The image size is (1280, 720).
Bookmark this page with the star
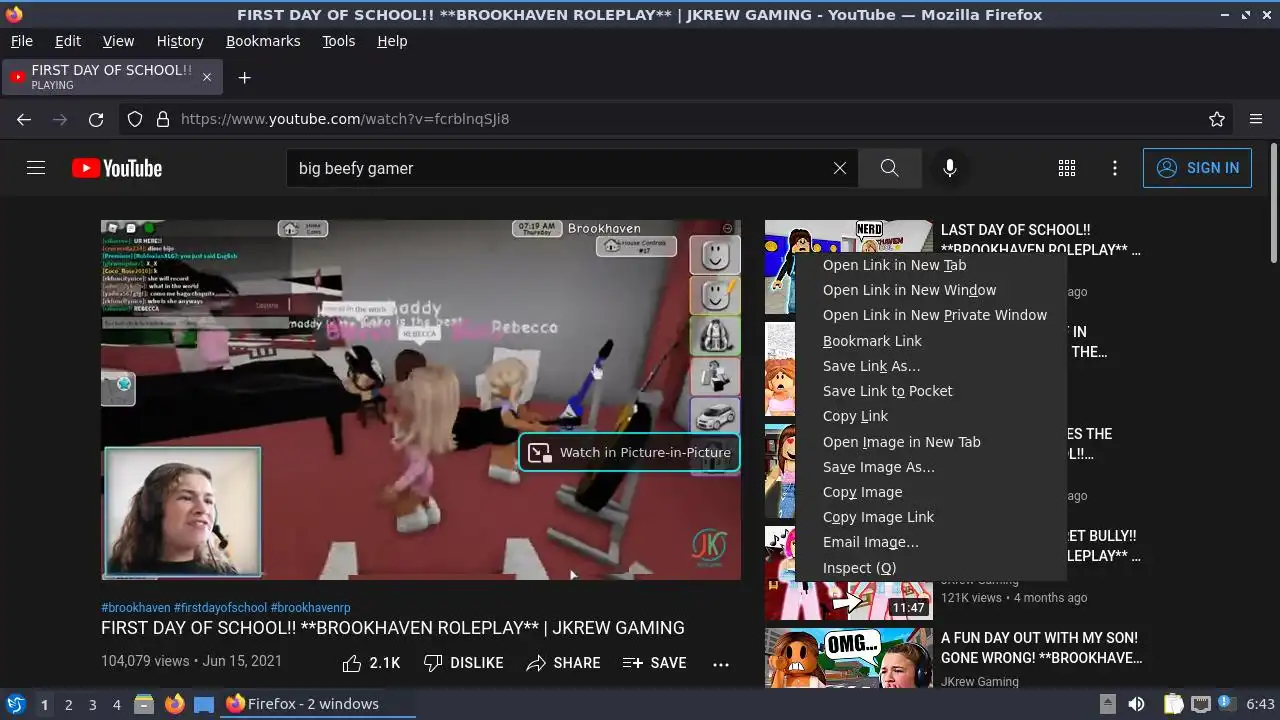pos(1217,119)
